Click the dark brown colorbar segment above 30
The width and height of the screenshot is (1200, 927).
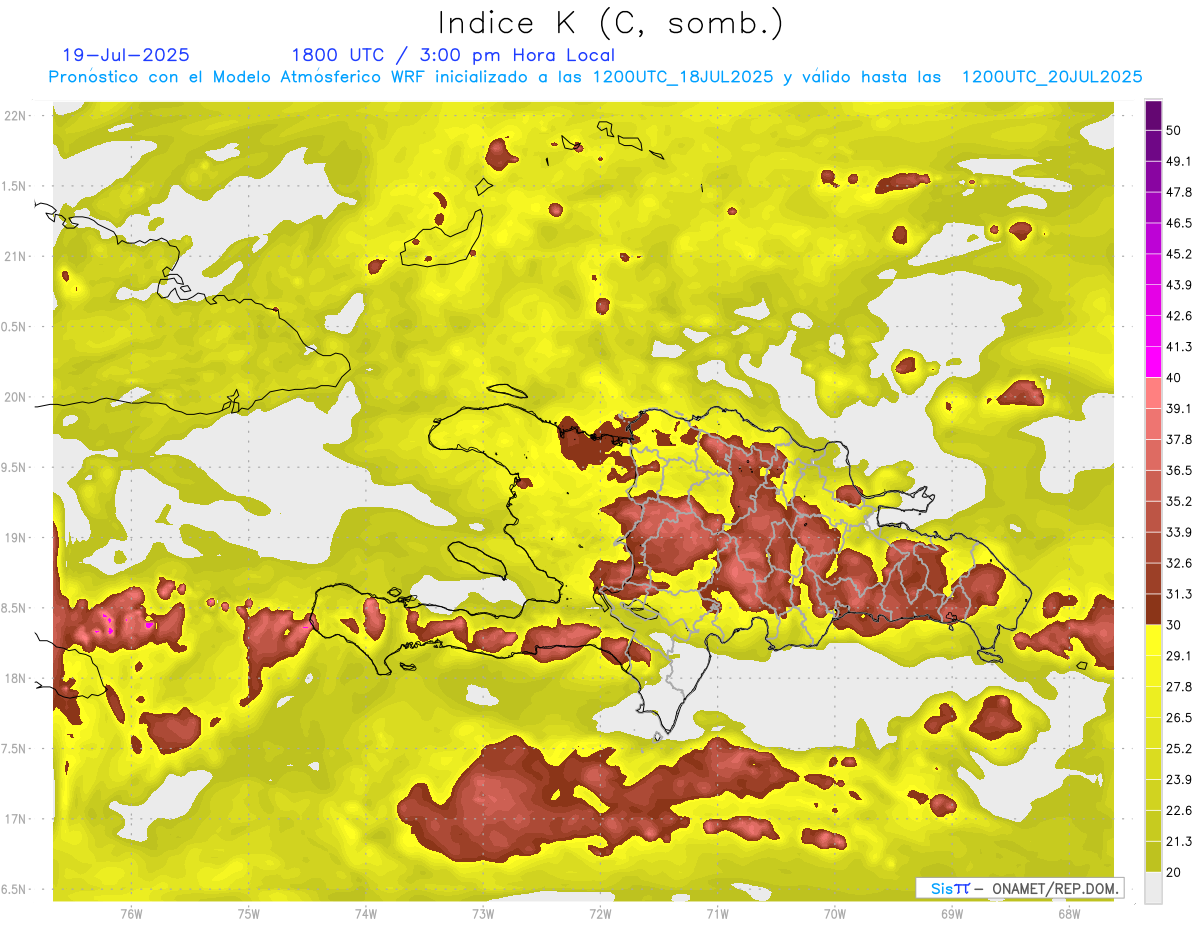coord(1154,609)
